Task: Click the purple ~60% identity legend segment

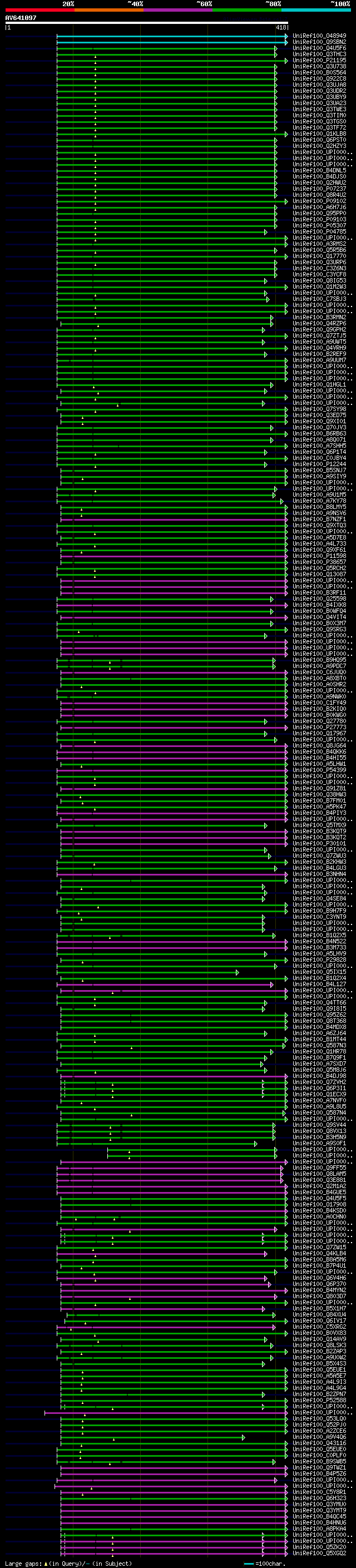Action: click(x=177, y=10)
